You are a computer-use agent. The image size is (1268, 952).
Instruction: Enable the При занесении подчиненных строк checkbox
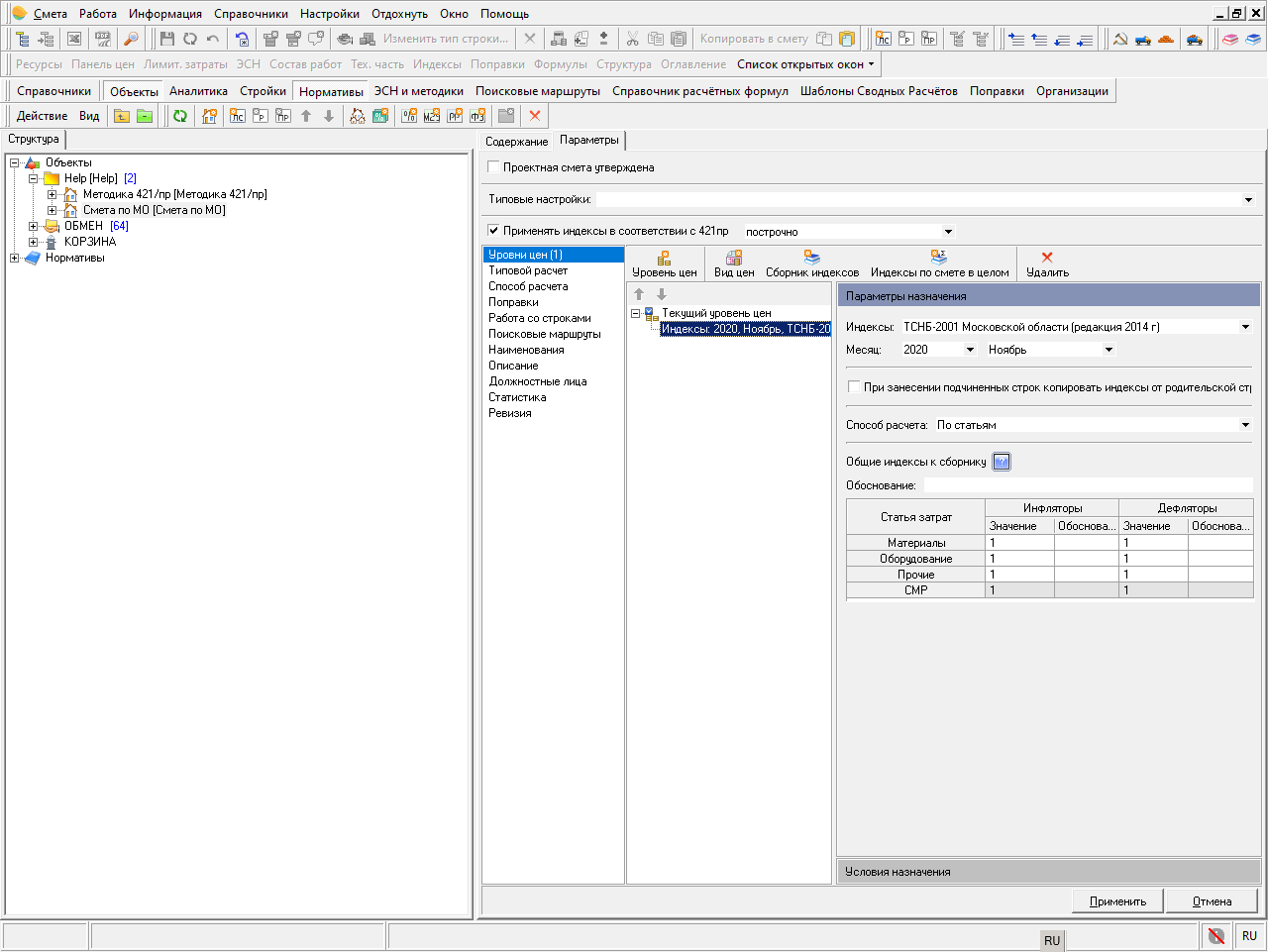click(854, 387)
